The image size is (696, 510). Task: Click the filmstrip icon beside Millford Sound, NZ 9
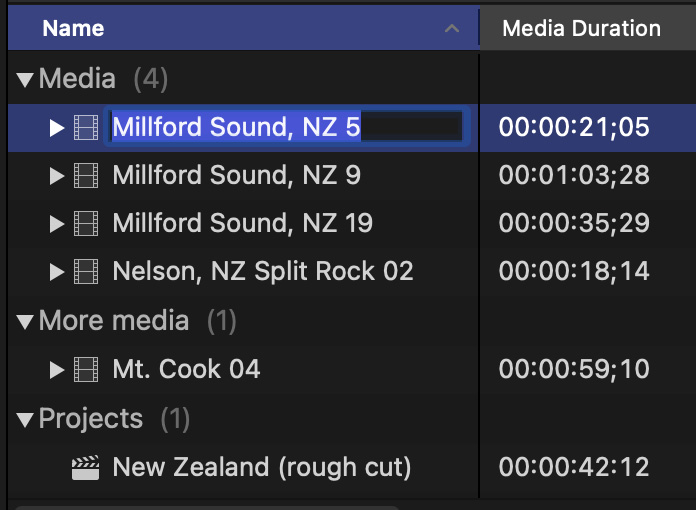pyautogui.click(x=87, y=176)
